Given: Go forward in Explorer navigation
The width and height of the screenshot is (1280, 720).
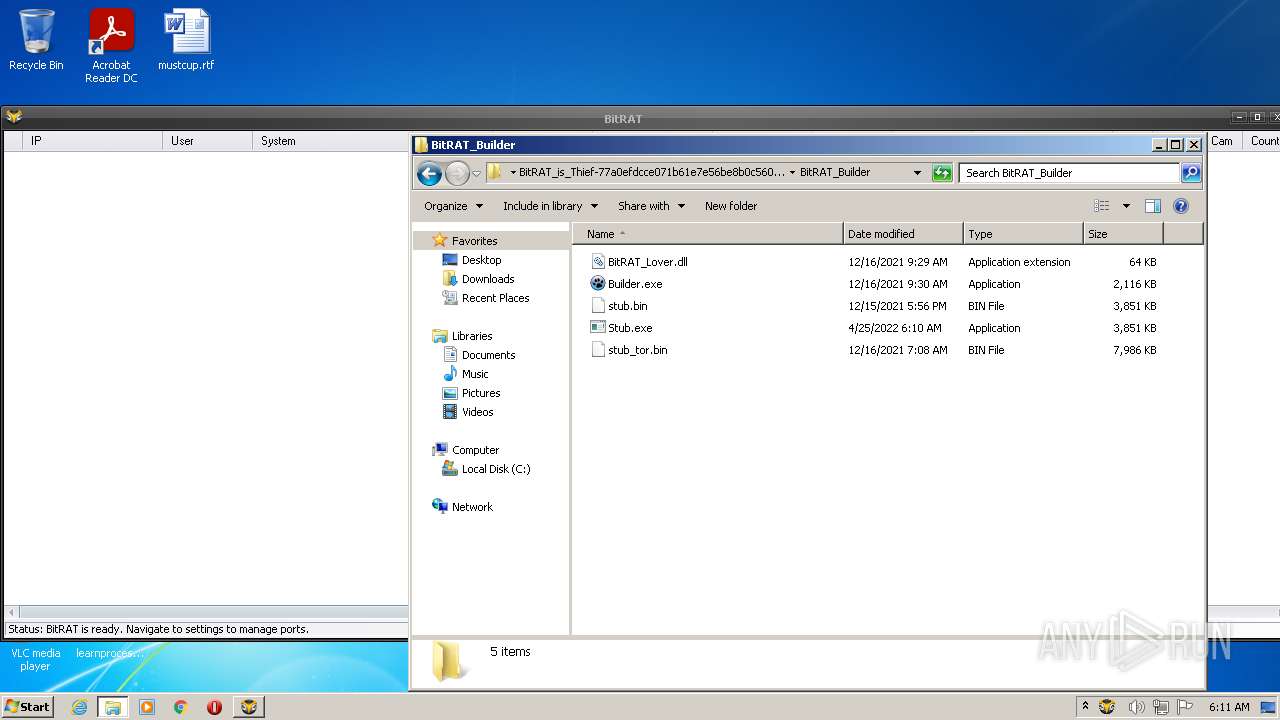Looking at the screenshot, I should (x=457, y=173).
